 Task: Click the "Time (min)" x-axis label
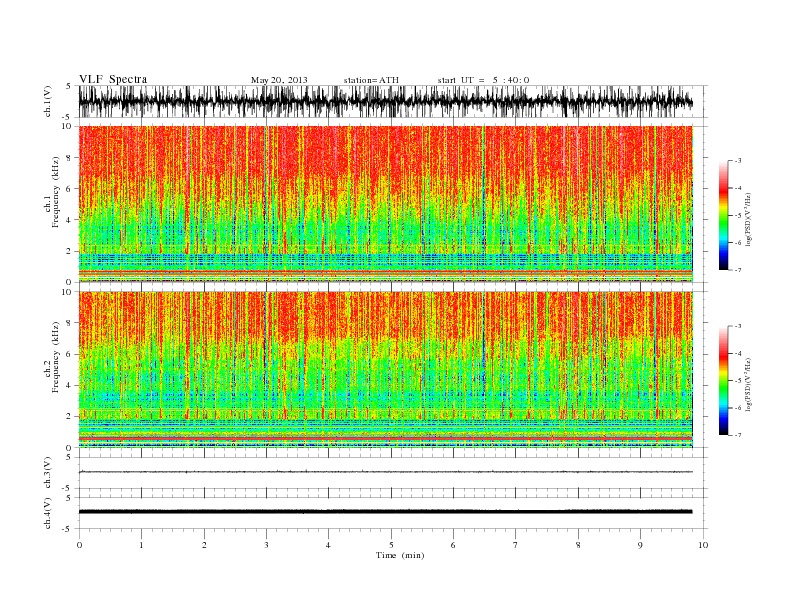click(x=400, y=555)
